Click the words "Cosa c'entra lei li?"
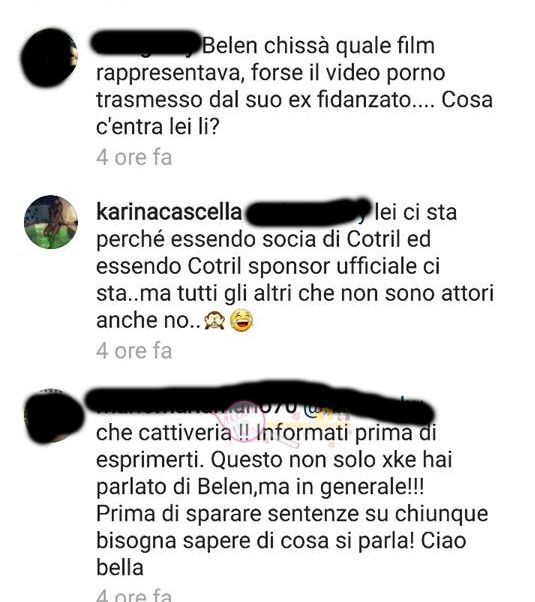This screenshot has width=535, height=602. (x=294, y=113)
